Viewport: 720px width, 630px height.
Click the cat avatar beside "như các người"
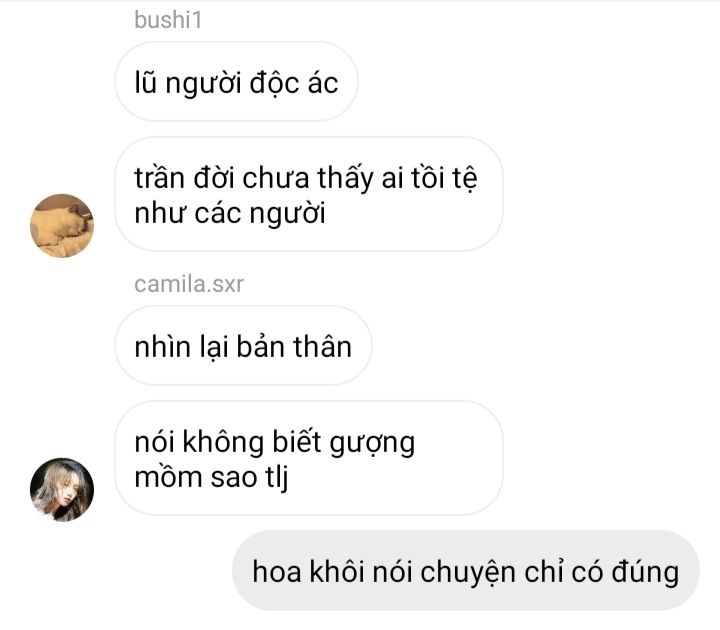click(x=62, y=225)
